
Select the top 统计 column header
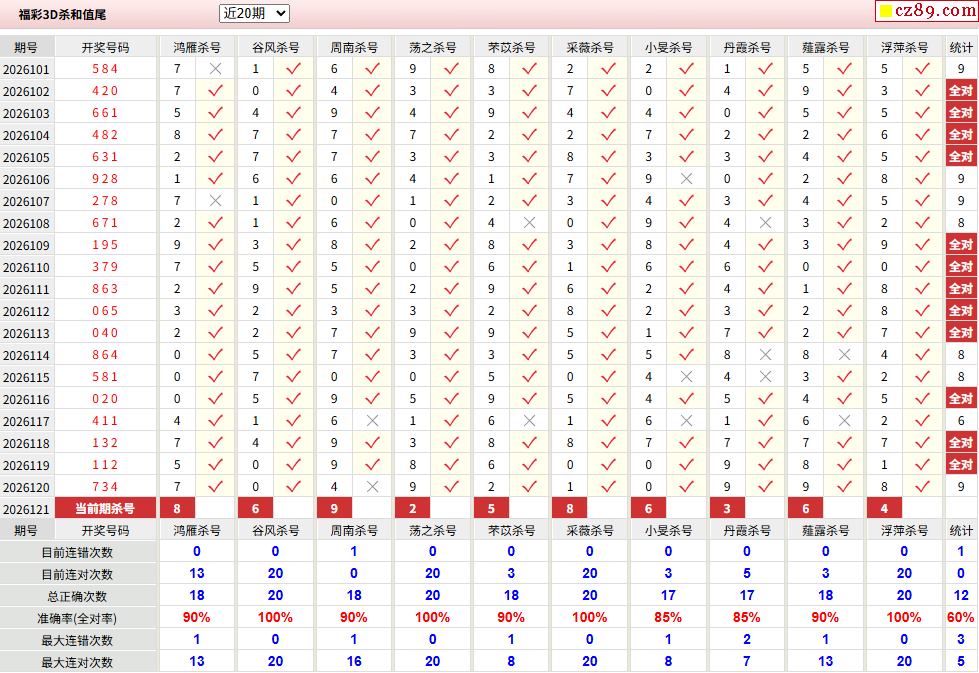click(x=961, y=47)
